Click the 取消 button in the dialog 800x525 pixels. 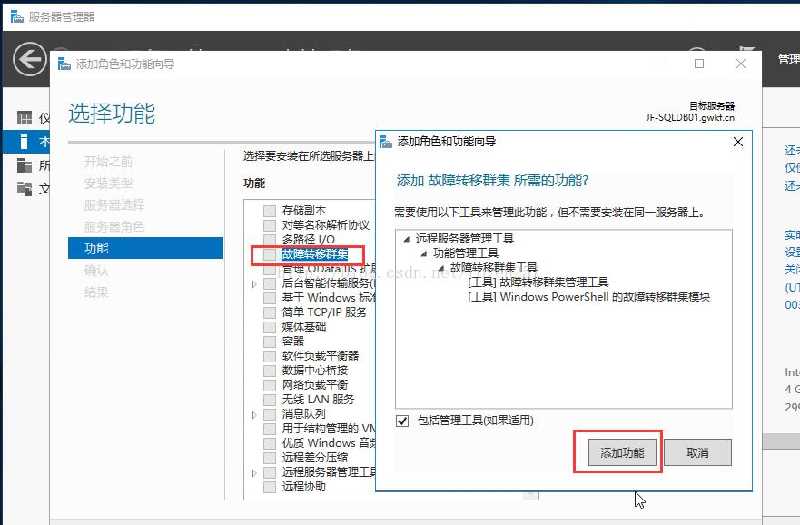coord(697,453)
